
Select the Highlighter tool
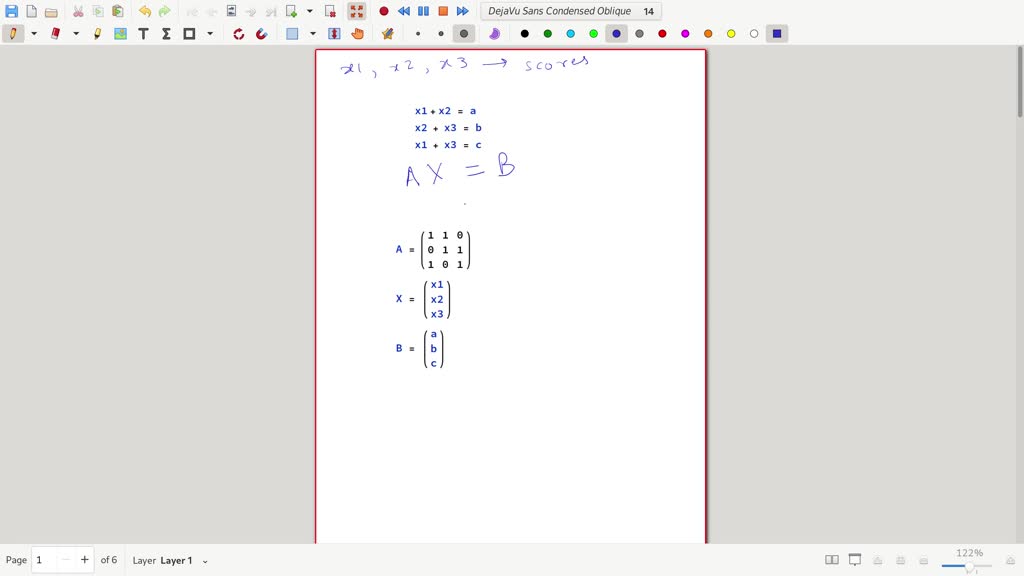point(97,33)
